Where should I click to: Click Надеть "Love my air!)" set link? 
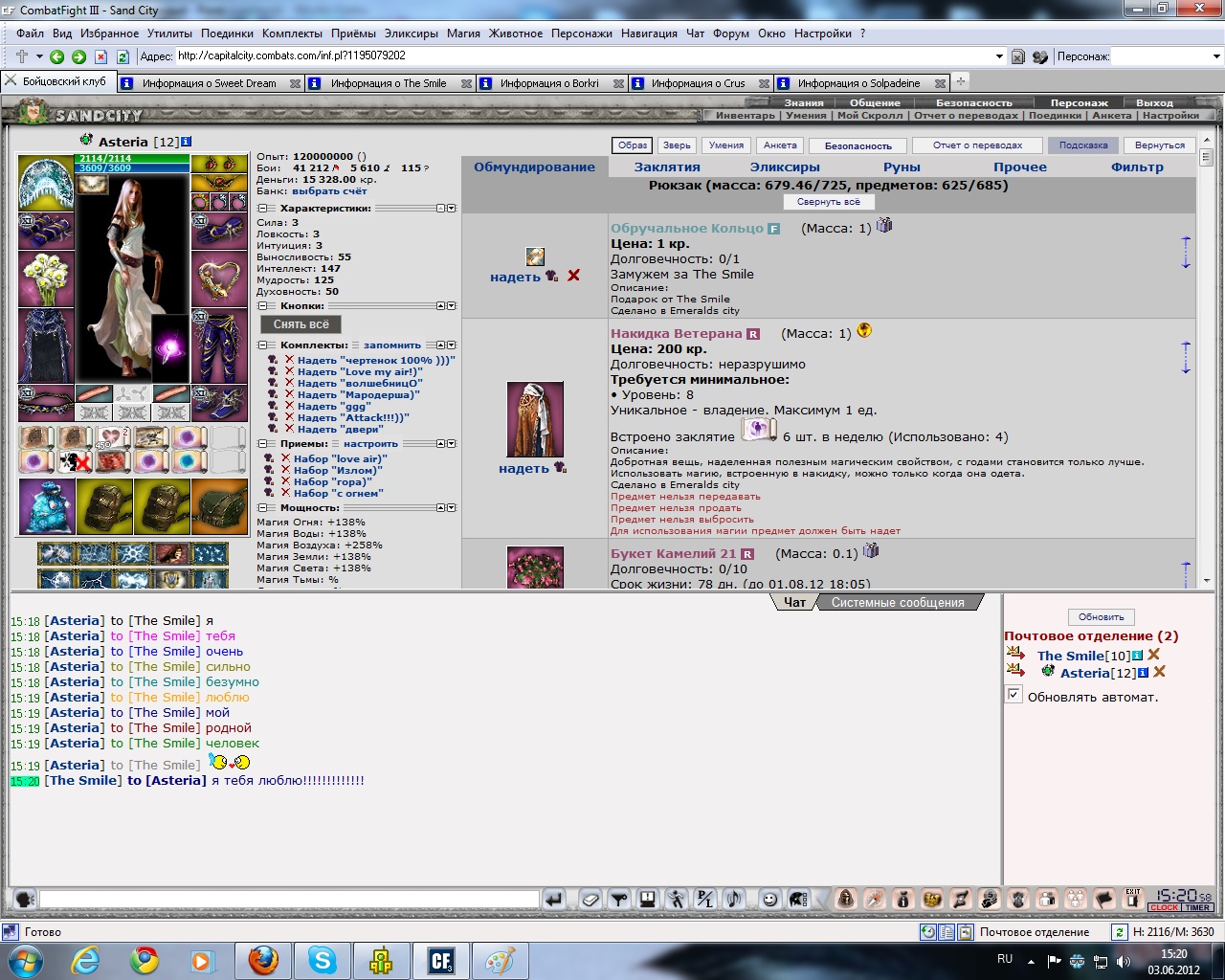[360, 371]
